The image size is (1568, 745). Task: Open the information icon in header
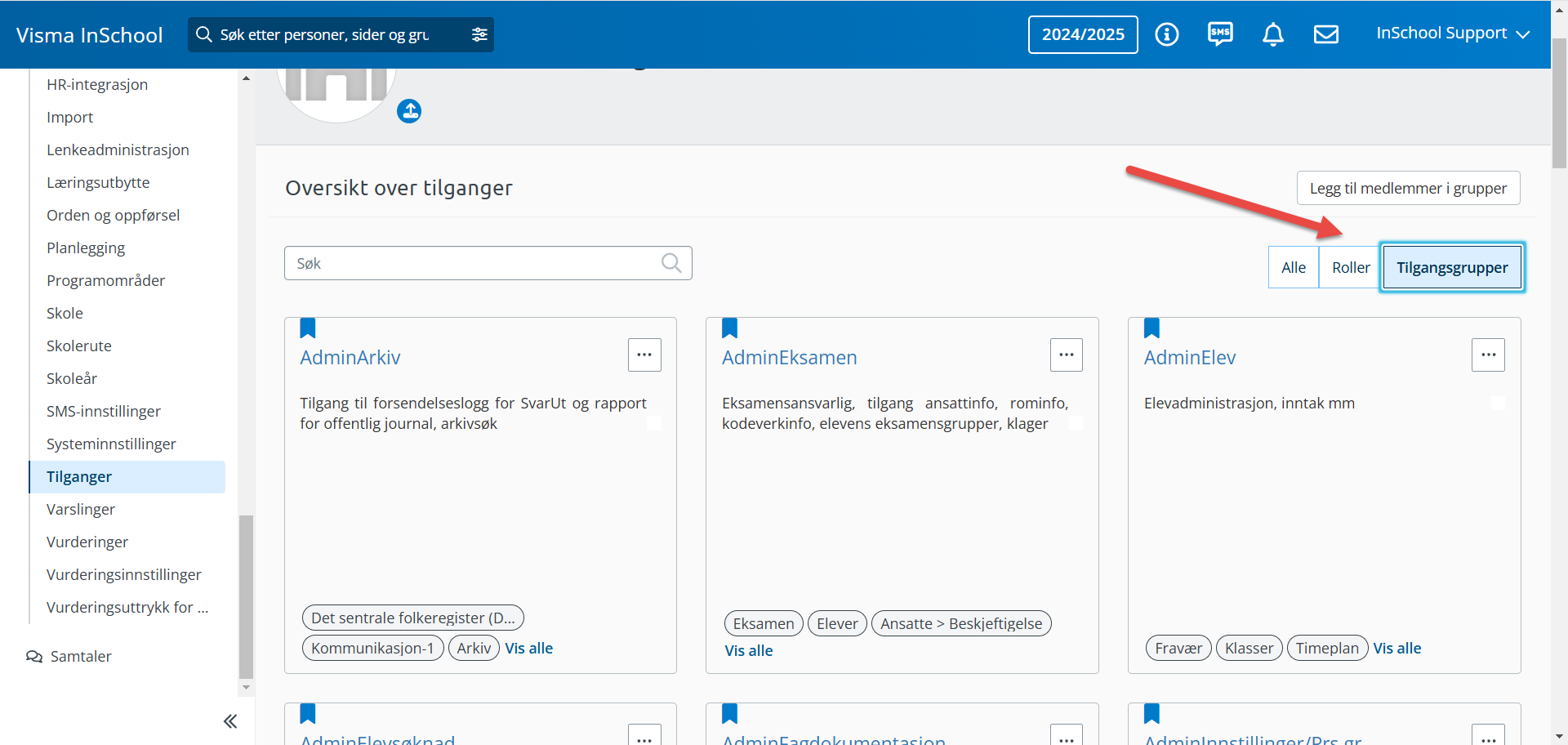[x=1166, y=34]
